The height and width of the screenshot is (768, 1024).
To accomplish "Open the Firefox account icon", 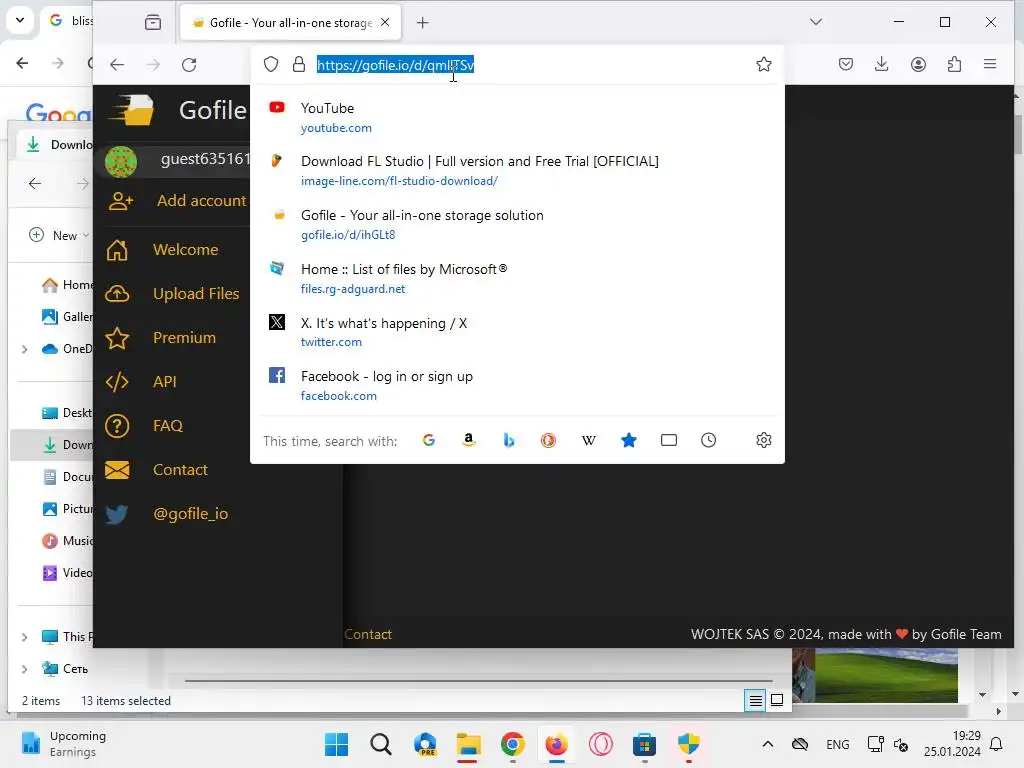I will (918, 64).
